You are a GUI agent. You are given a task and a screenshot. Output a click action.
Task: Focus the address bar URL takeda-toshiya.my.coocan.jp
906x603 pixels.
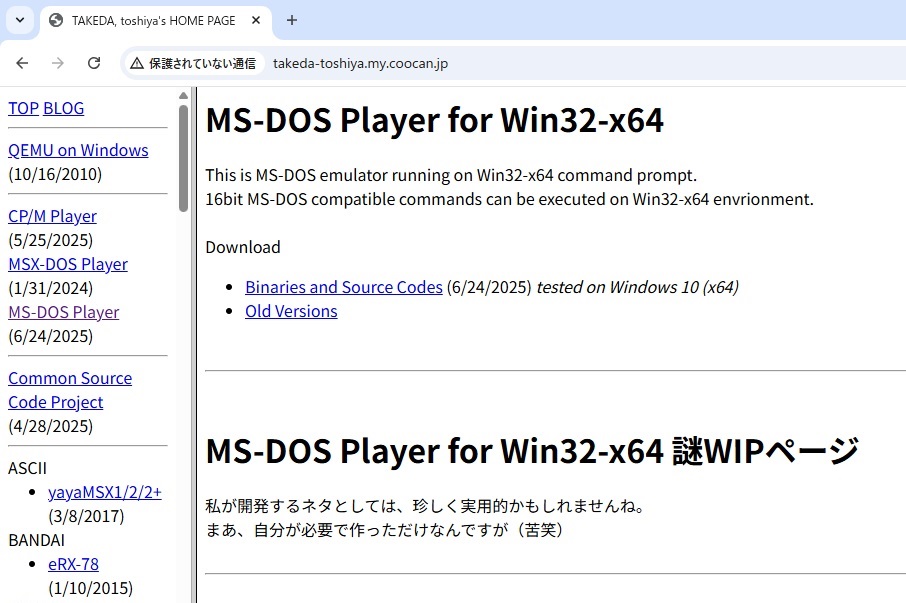(x=361, y=64)
